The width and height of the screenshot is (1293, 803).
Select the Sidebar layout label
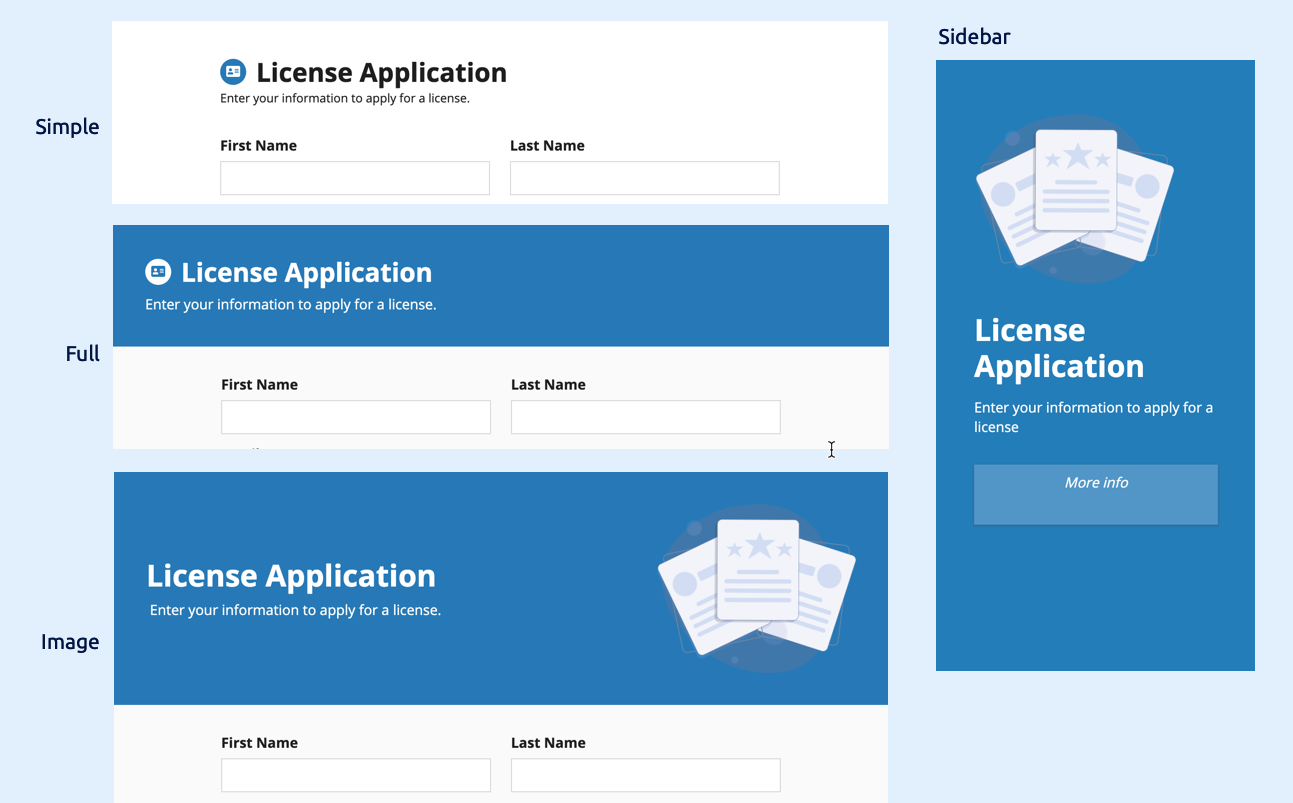click(974, 37)
